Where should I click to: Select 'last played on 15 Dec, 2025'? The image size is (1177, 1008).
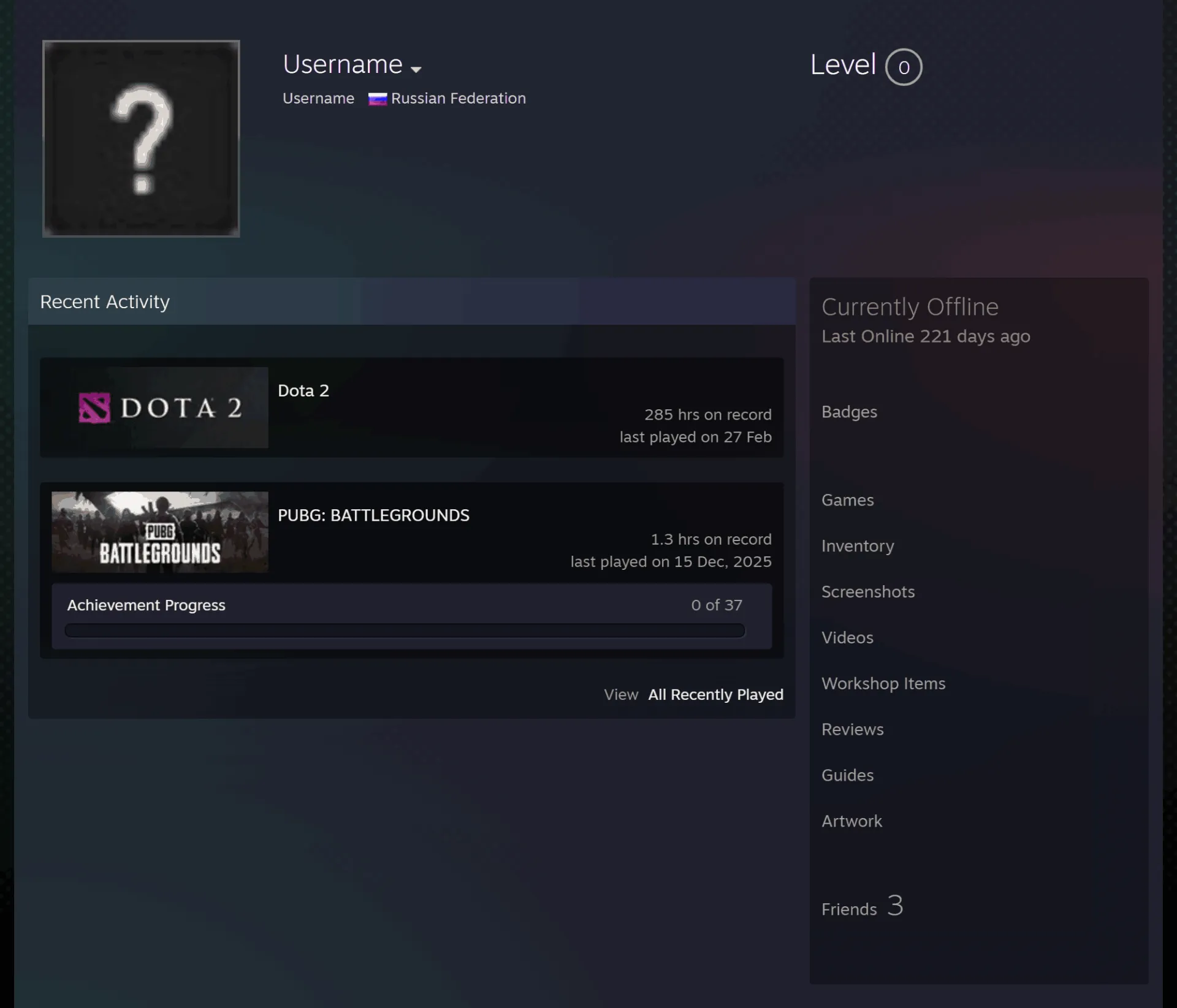[x=671, y=562]
